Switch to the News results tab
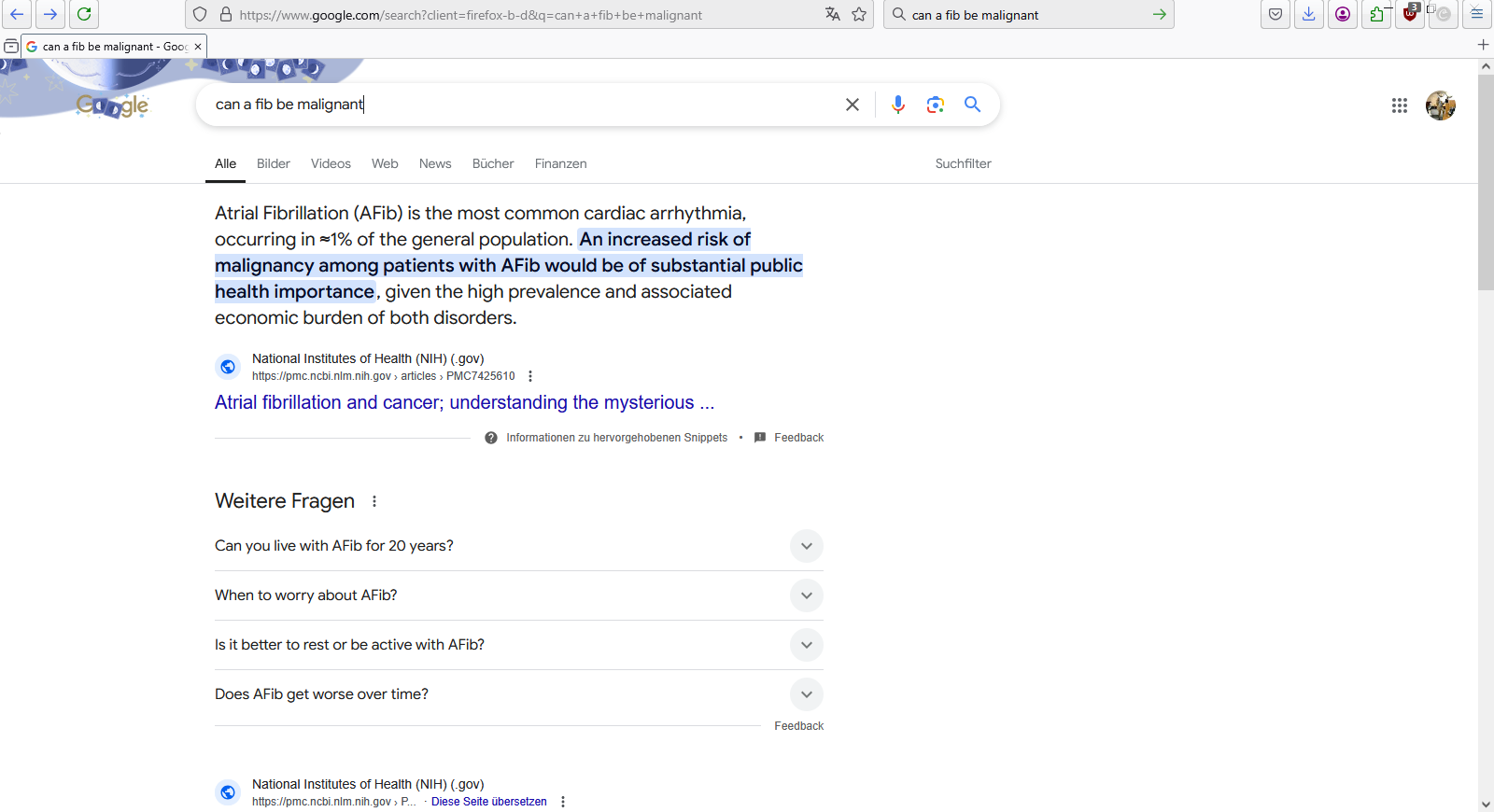The height and width of the screenshot is (812, 1494). pyautogui.click(x=435, y=163)
